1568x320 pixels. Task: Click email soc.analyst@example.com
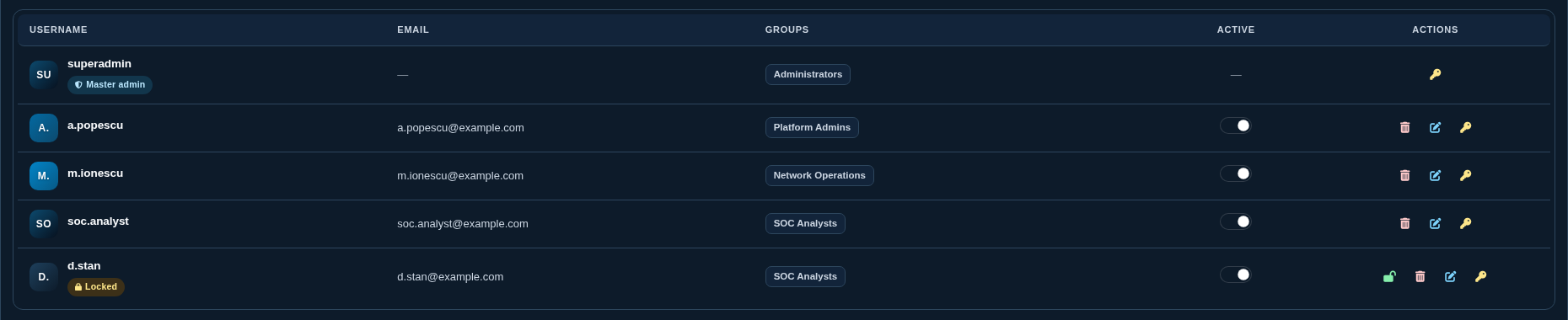463,224
